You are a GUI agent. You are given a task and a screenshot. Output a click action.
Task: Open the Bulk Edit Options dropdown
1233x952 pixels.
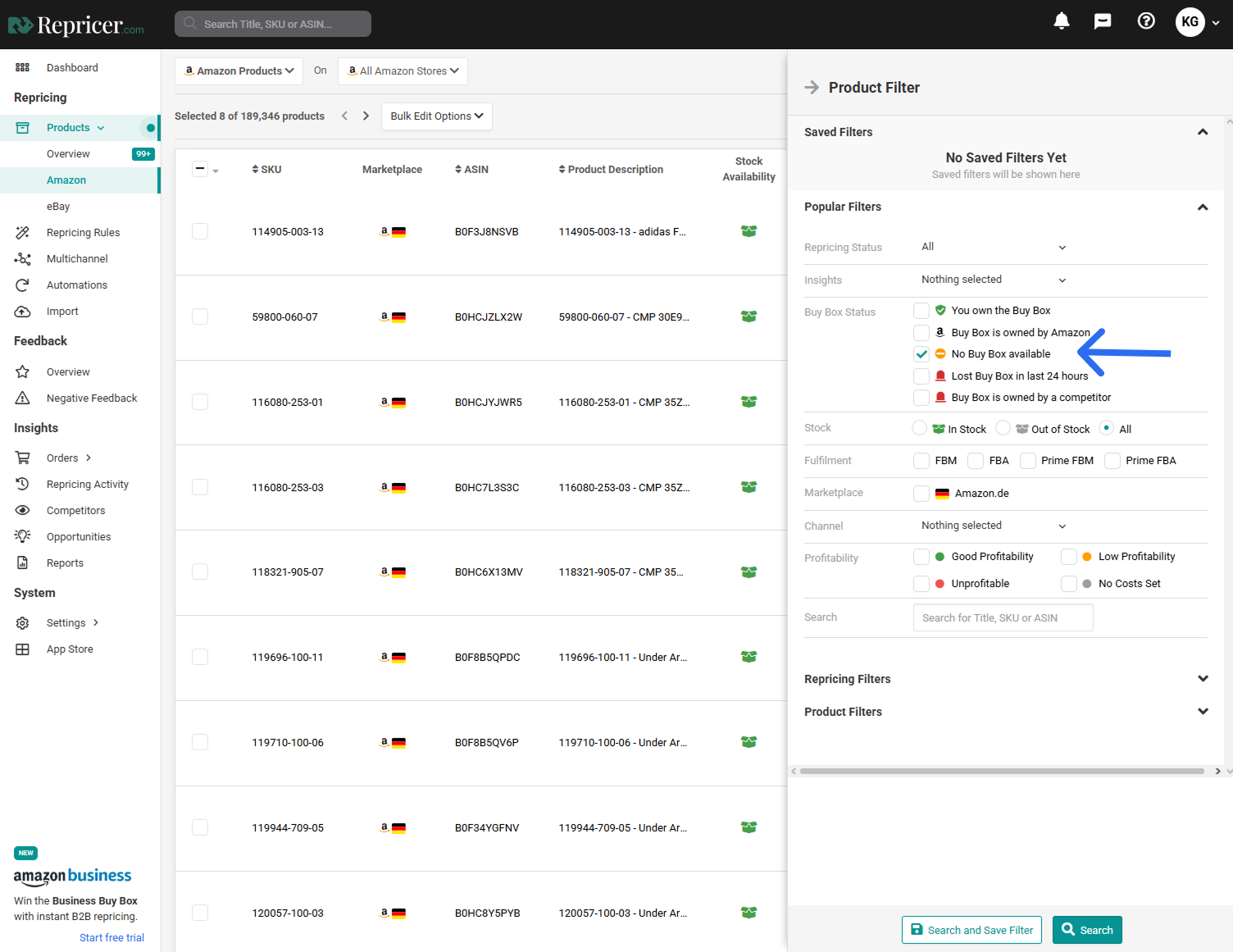[x=437, y=116]
